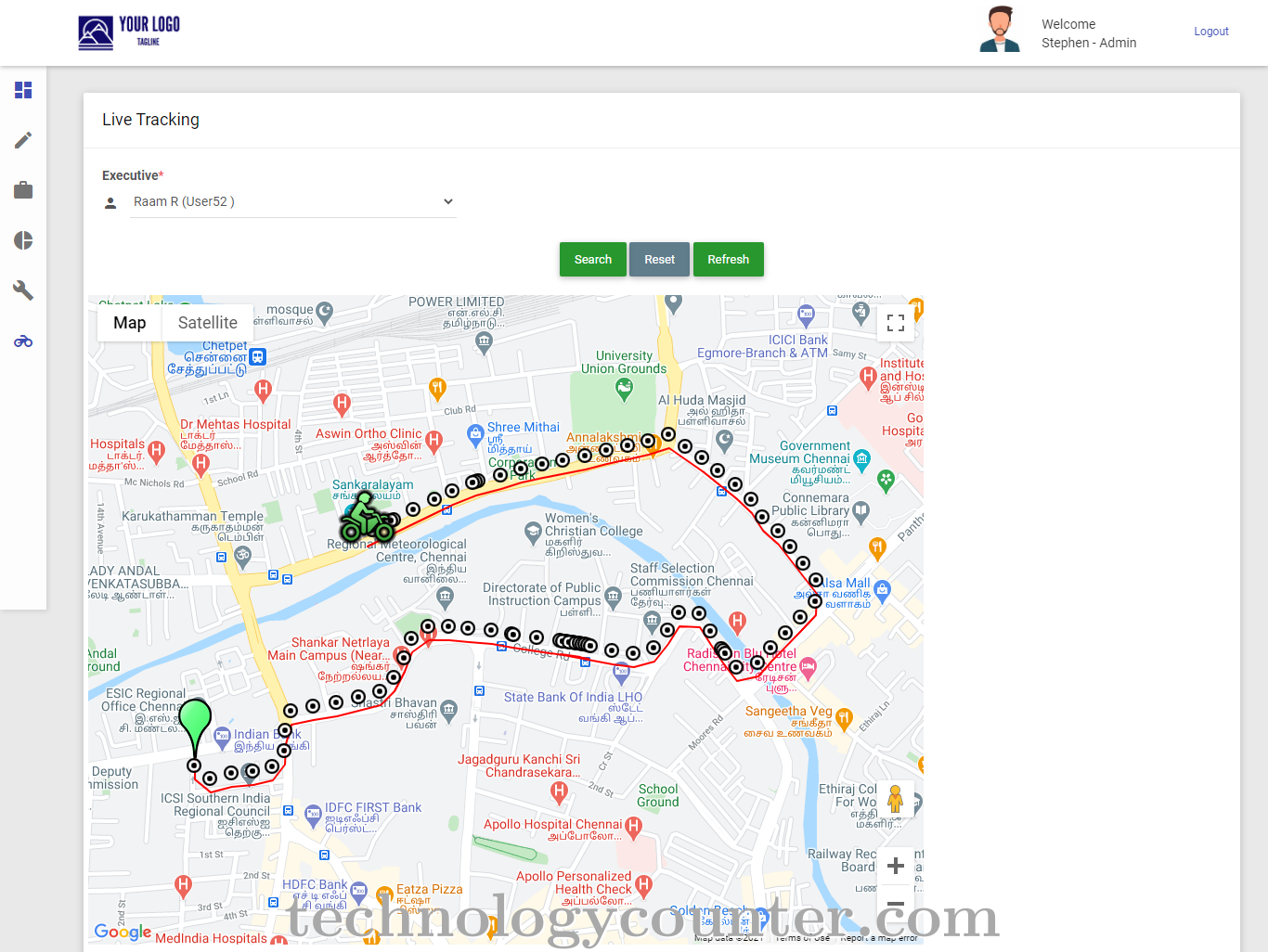Screen dimensions: 1268x952
Task: Open the briefcase icon in sidebar
Action: 23,190
